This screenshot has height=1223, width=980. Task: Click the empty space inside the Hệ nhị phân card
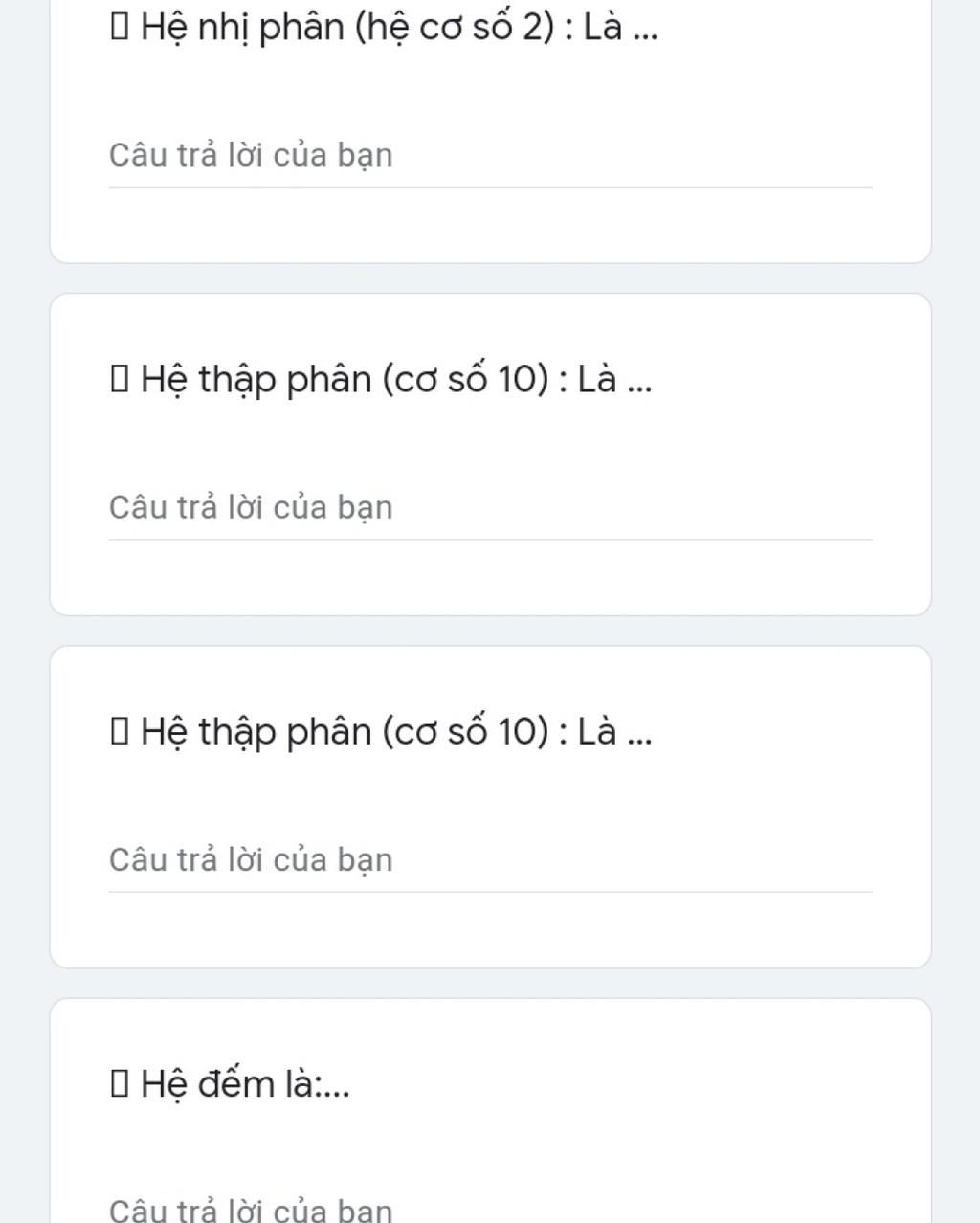(x=490, y=226)
